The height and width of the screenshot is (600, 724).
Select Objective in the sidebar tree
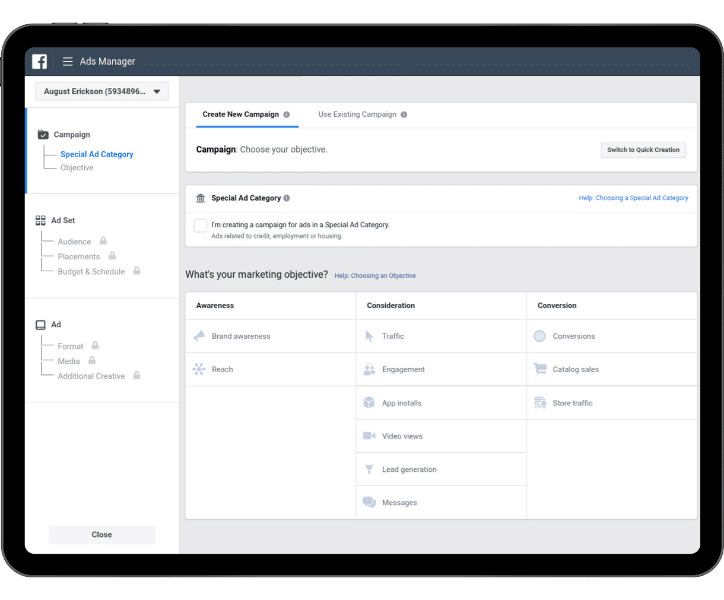point(77,168)
